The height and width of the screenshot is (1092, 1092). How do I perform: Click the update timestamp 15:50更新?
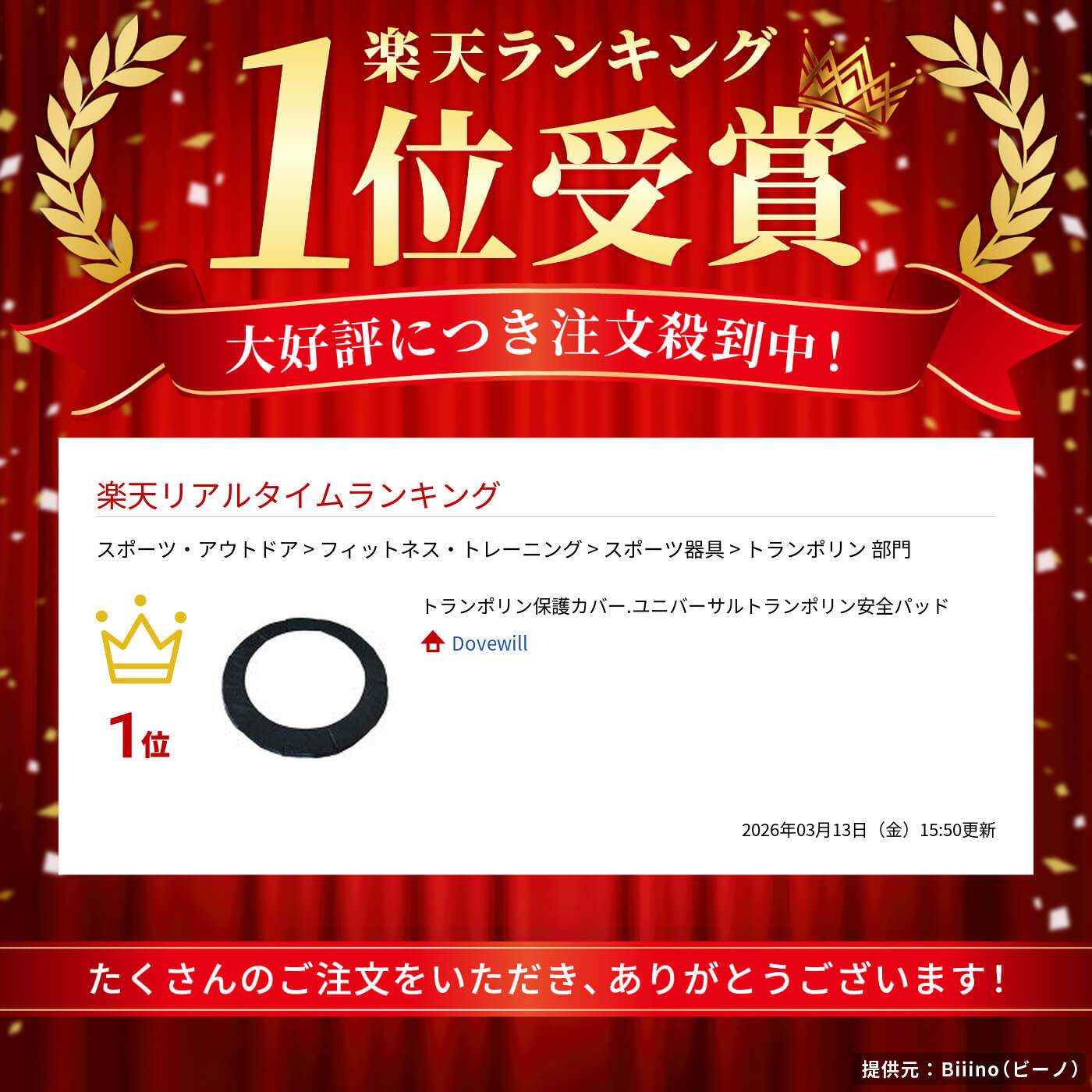(x=868, y=830)
